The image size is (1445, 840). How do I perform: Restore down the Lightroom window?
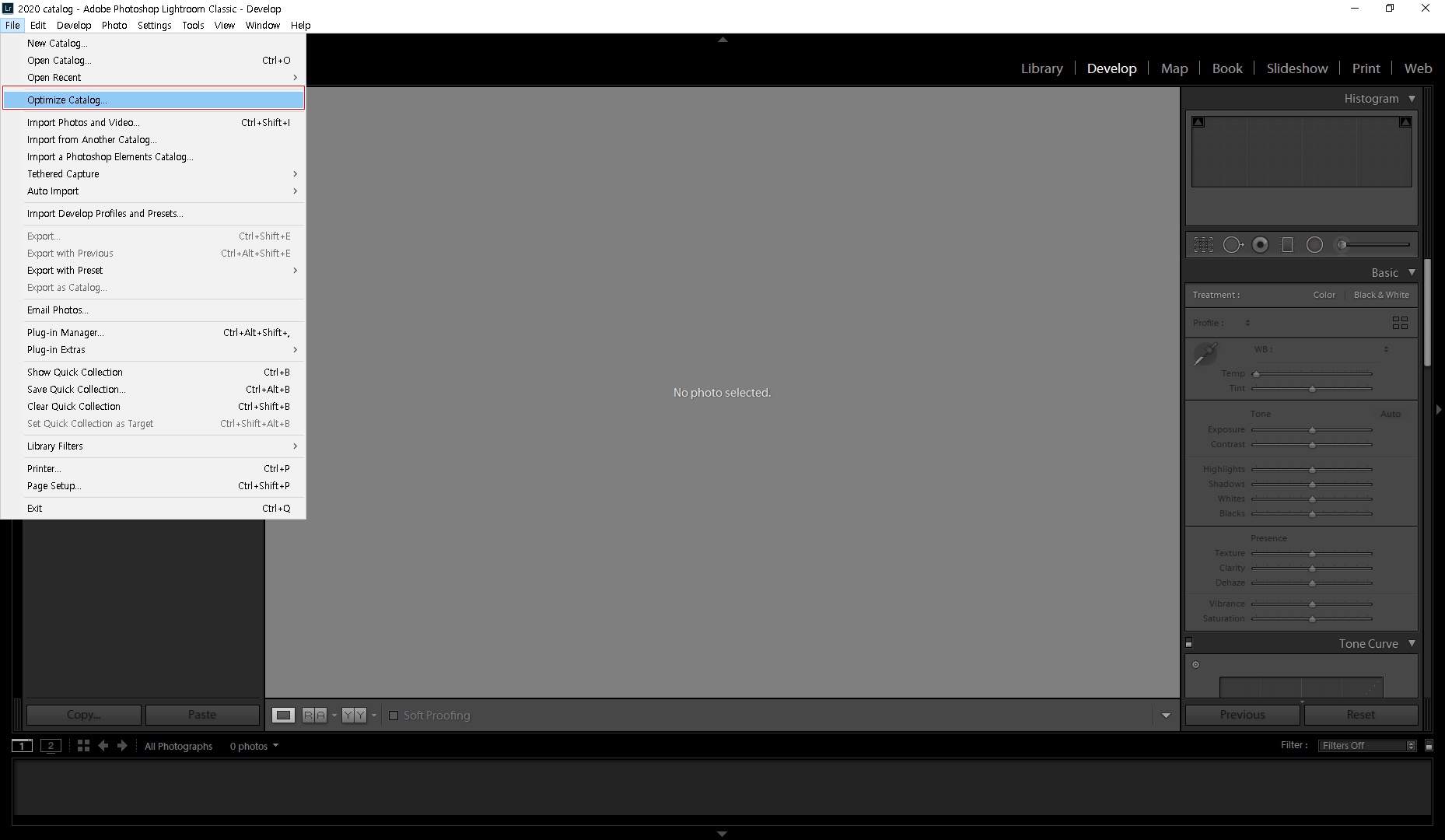click(x=1390, y=9)
